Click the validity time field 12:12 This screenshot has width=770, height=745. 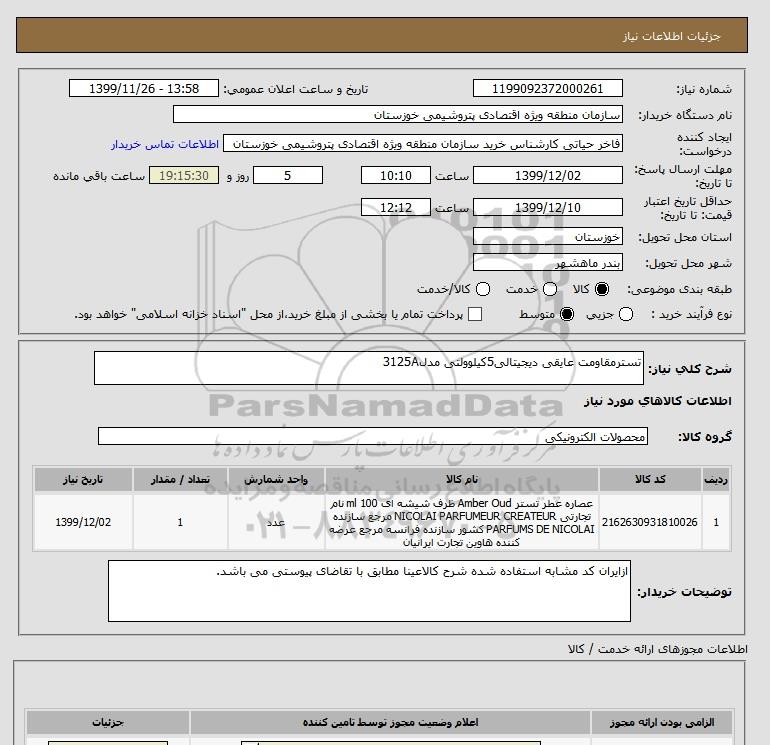[396, 207]
